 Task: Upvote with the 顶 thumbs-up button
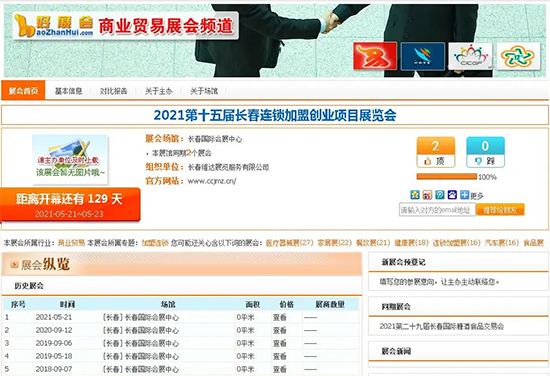click(436, 152)
